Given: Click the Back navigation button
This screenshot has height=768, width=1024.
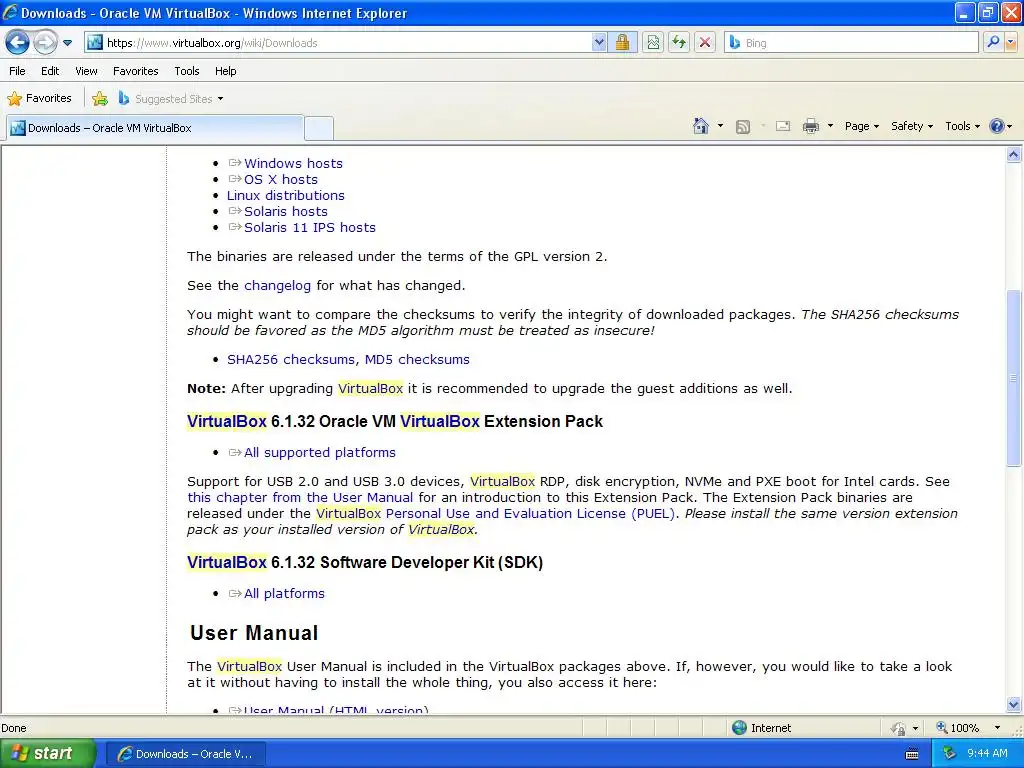Looking at the screenshot, I should coord(18,43).
